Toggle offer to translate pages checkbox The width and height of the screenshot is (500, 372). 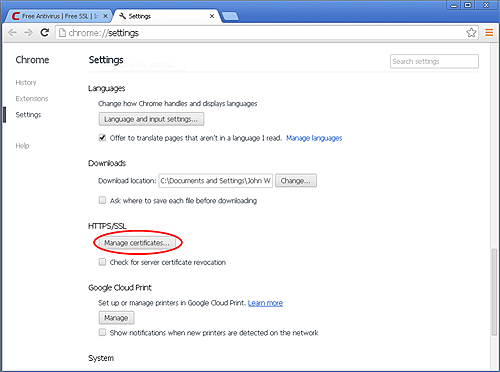pyautogui.click(x=102, y=138)
